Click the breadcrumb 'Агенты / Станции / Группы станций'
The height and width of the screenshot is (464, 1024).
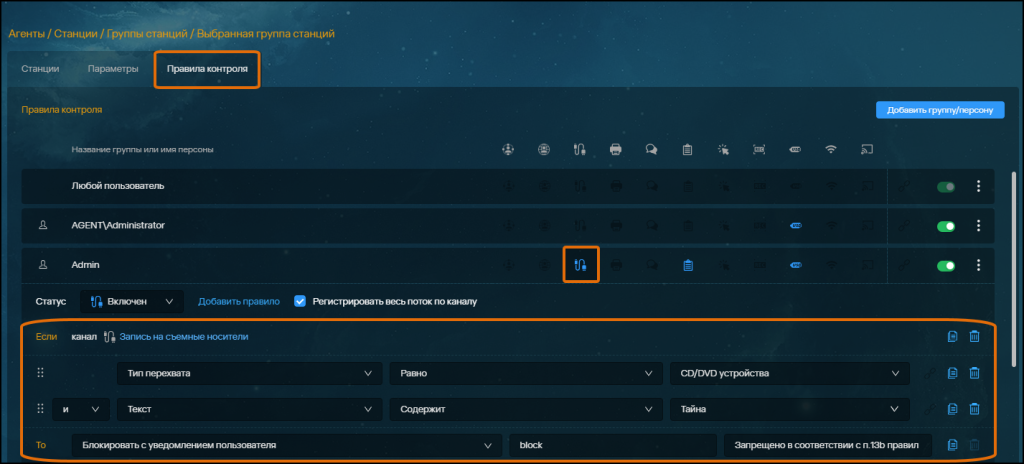(x=100, y=33)
